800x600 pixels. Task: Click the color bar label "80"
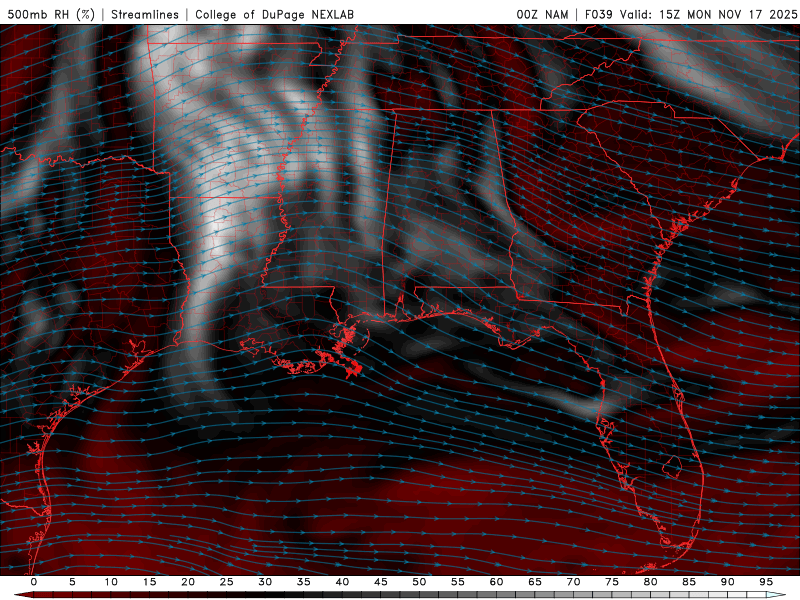(x=650, y=582)
